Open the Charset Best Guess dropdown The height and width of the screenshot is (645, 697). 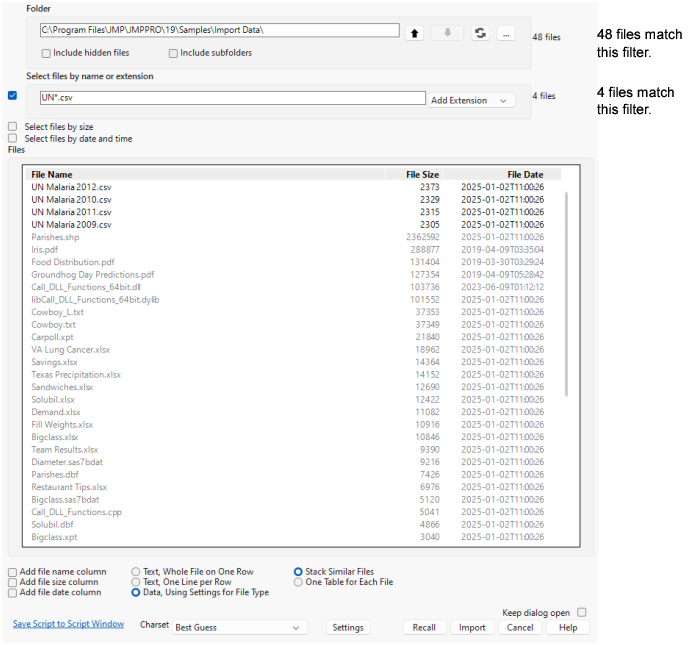[240, 628]
